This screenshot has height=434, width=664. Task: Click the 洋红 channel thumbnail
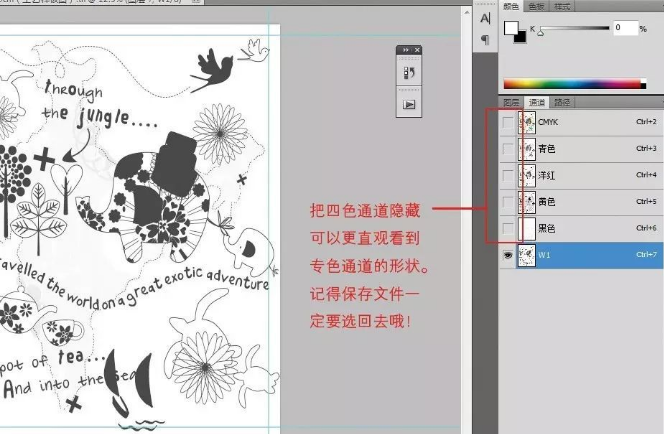pyautogui.click(x=527, y=176)
